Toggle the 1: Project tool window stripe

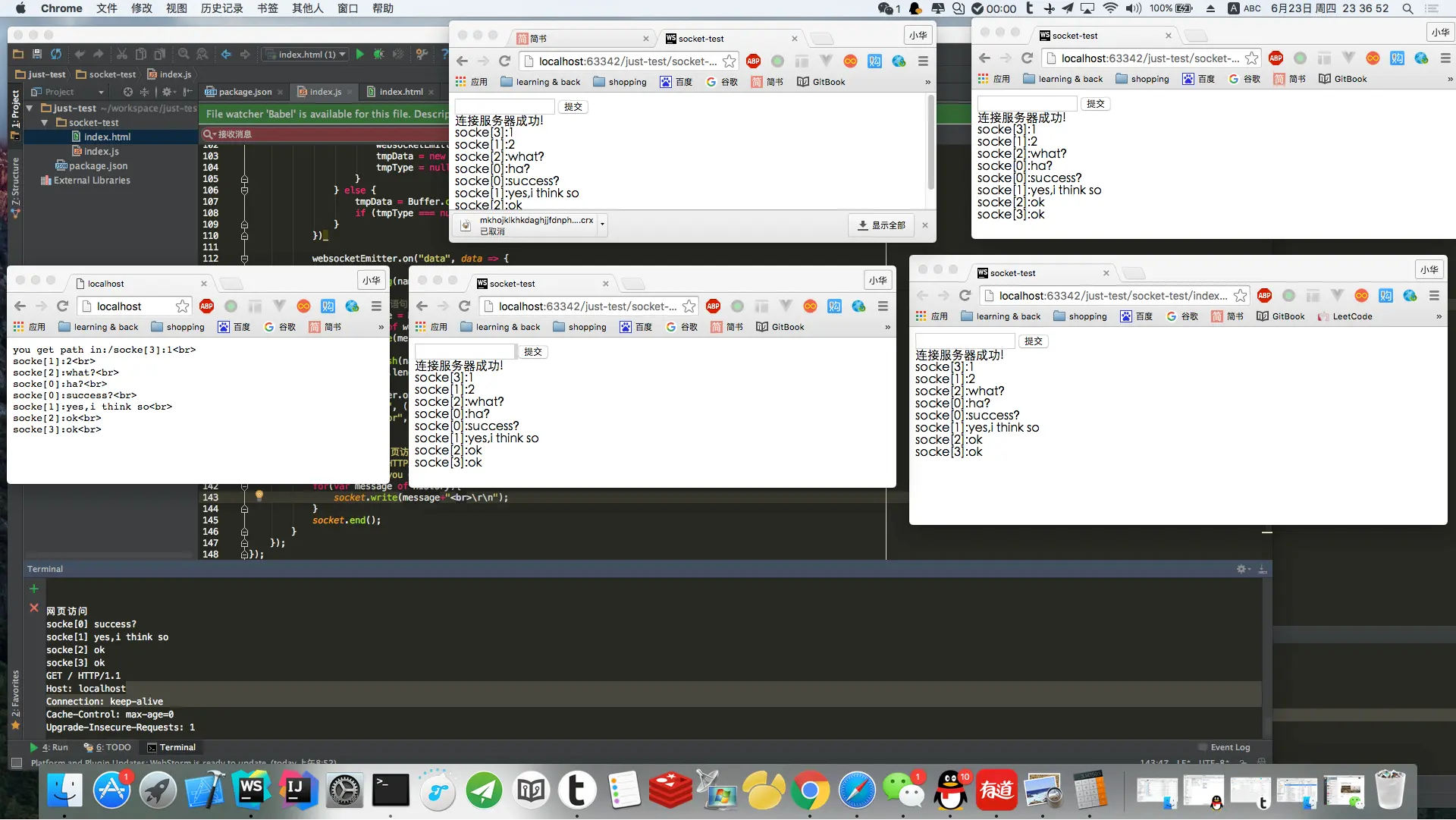click(x=14, y=108)
